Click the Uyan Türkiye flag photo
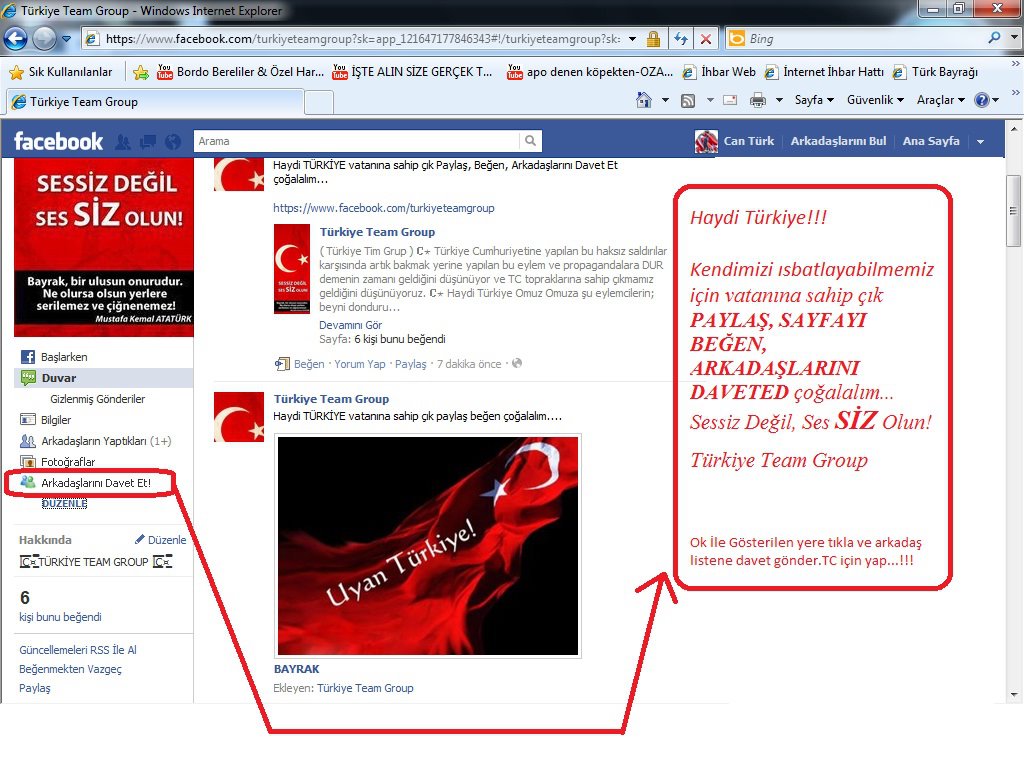 [428, 546]
